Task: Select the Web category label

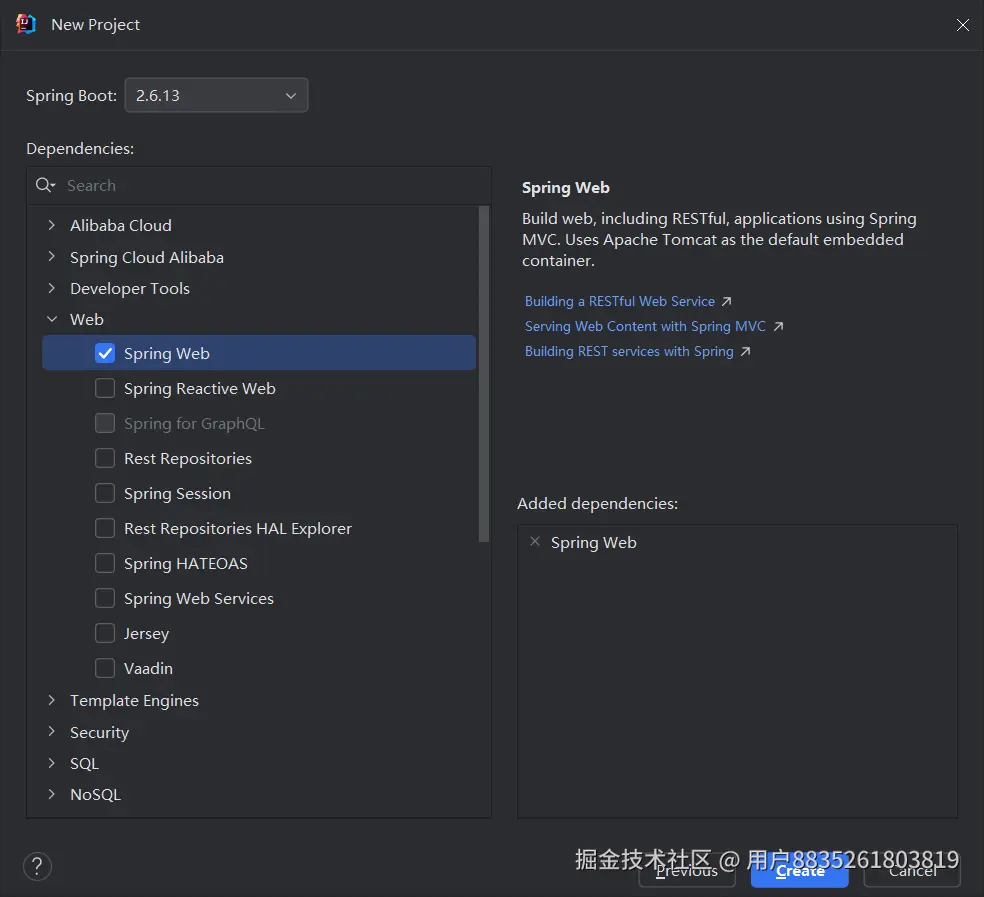Action: click(87, 320)
